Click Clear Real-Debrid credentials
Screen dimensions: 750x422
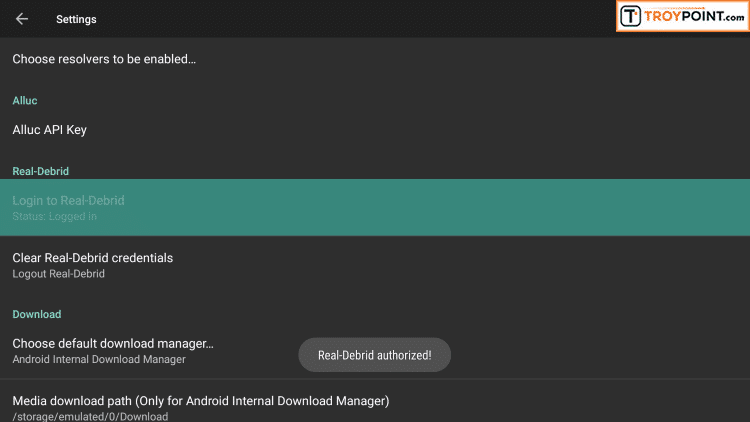(x=375, y=265)
